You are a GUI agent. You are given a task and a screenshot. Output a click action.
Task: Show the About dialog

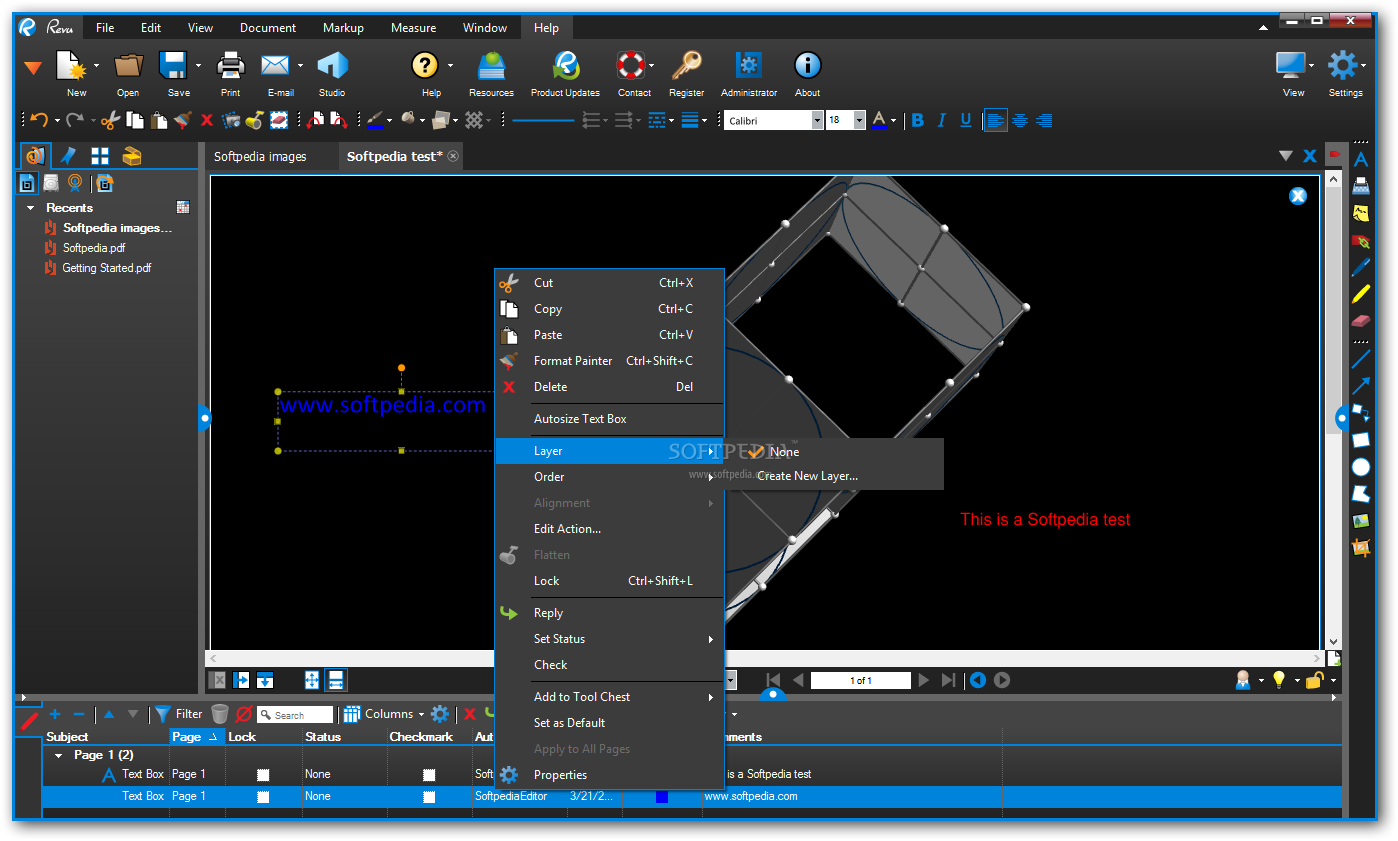[807, 66]
